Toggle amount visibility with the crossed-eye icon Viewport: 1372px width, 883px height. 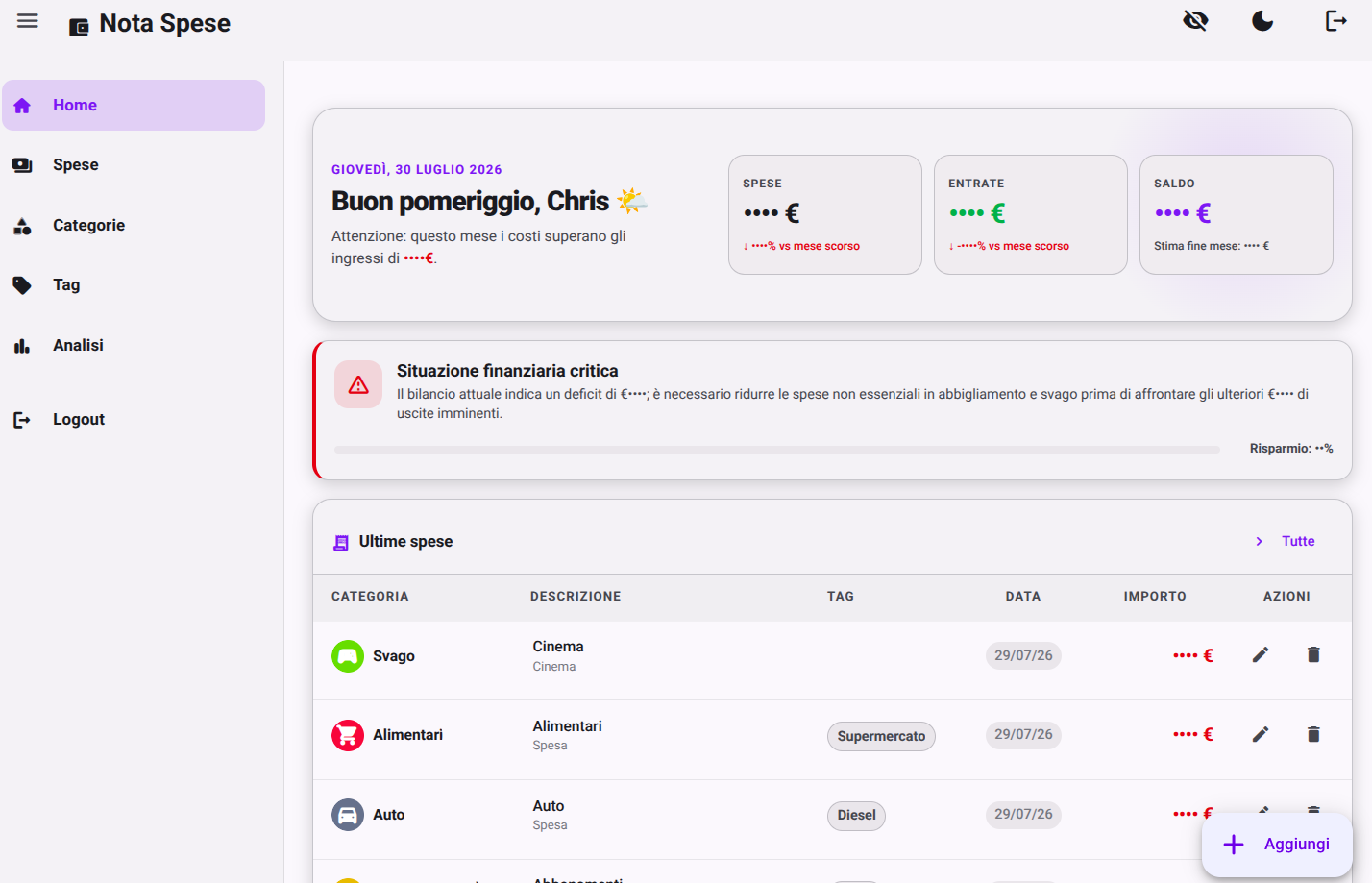1195,21
